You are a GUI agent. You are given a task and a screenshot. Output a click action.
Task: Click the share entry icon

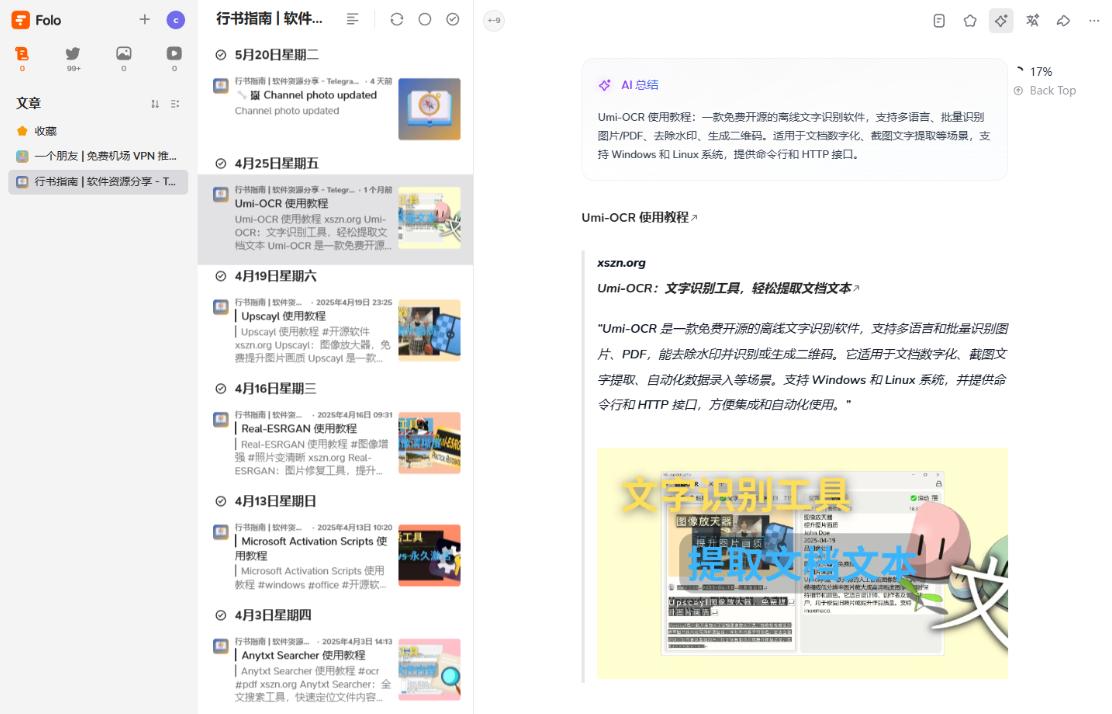pyautogui.click(x=1063, y=20)
